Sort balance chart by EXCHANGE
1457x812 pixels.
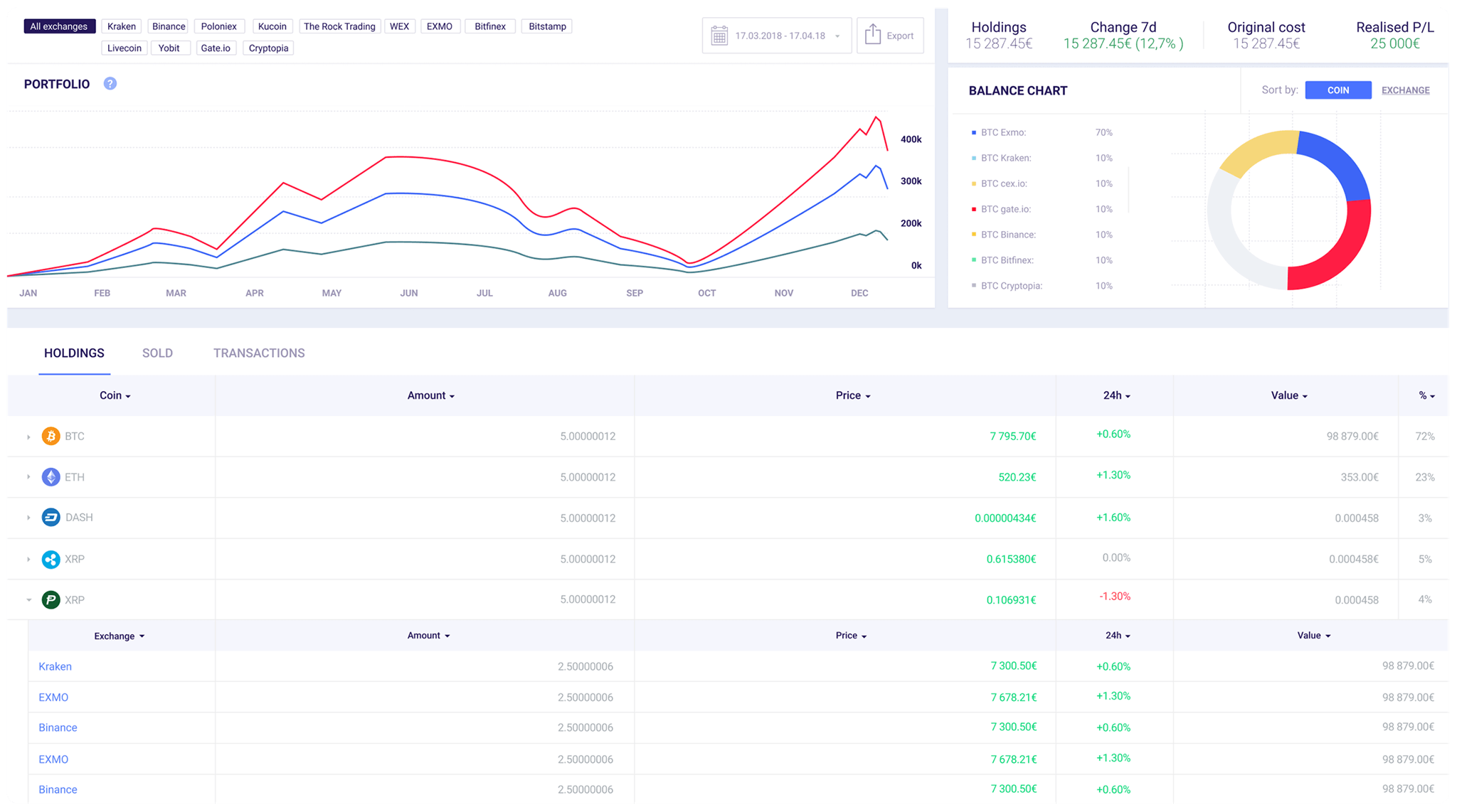[1405, 90]
